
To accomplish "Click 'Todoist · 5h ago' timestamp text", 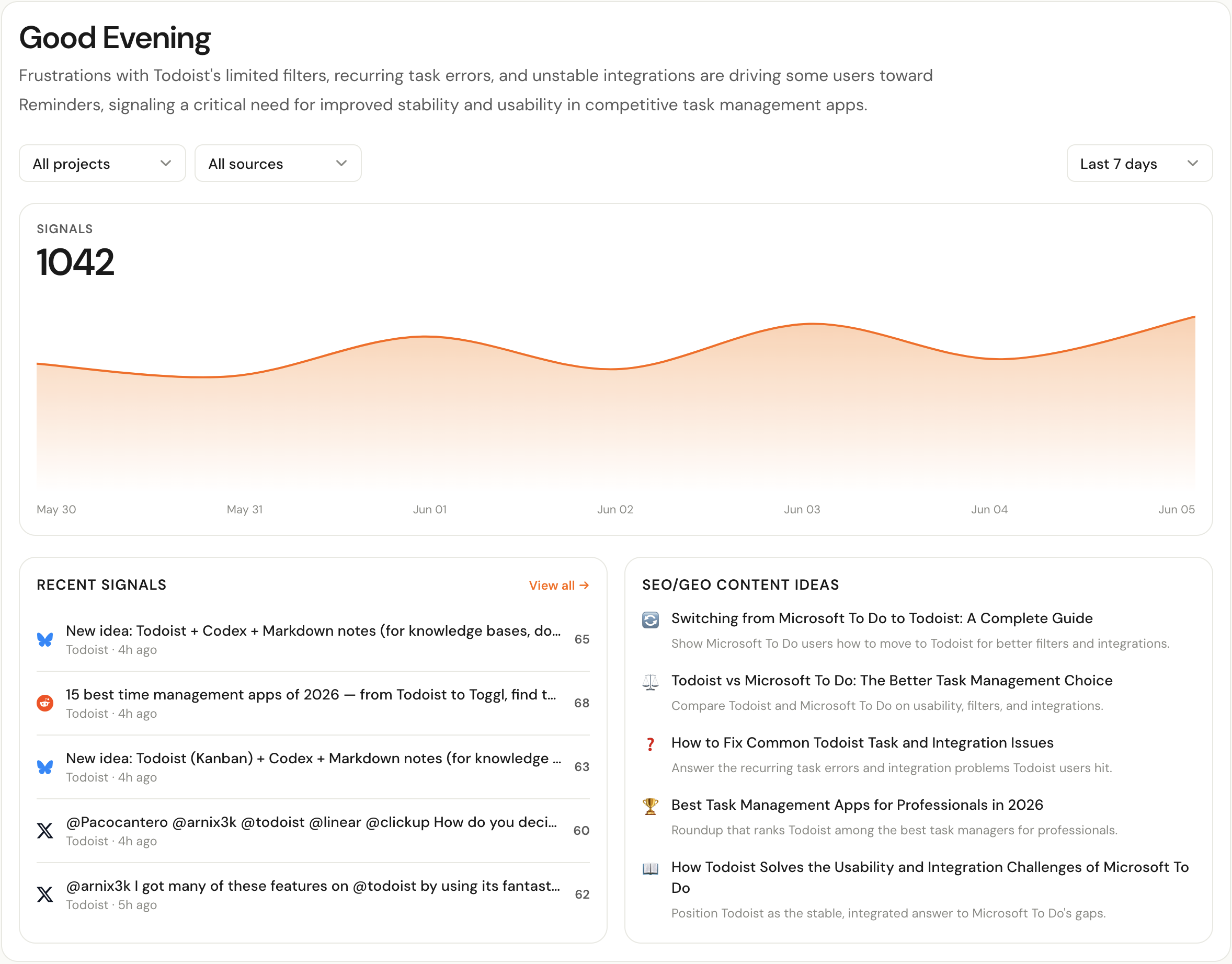I will 111,905.
